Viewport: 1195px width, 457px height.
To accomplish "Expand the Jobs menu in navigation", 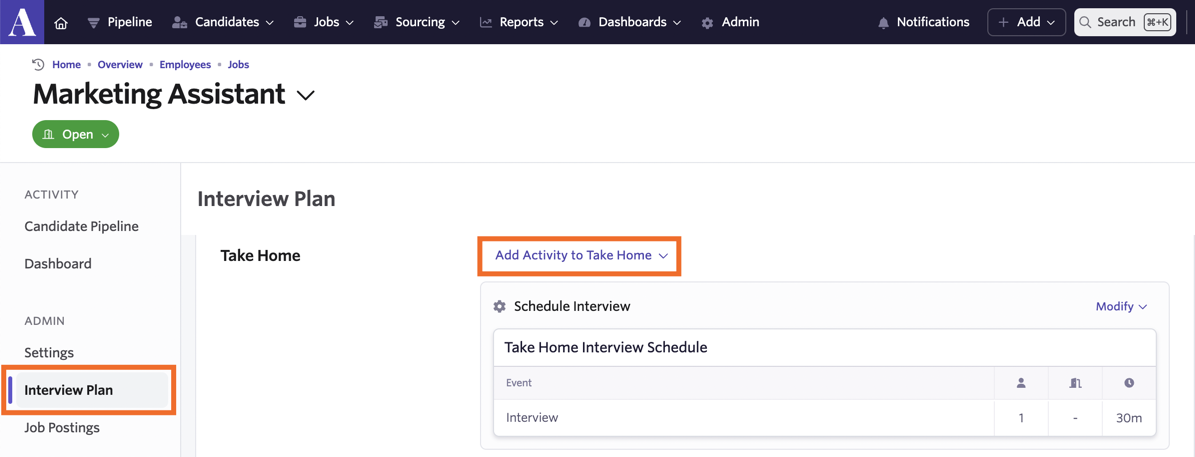I will (x=324, y=22).
